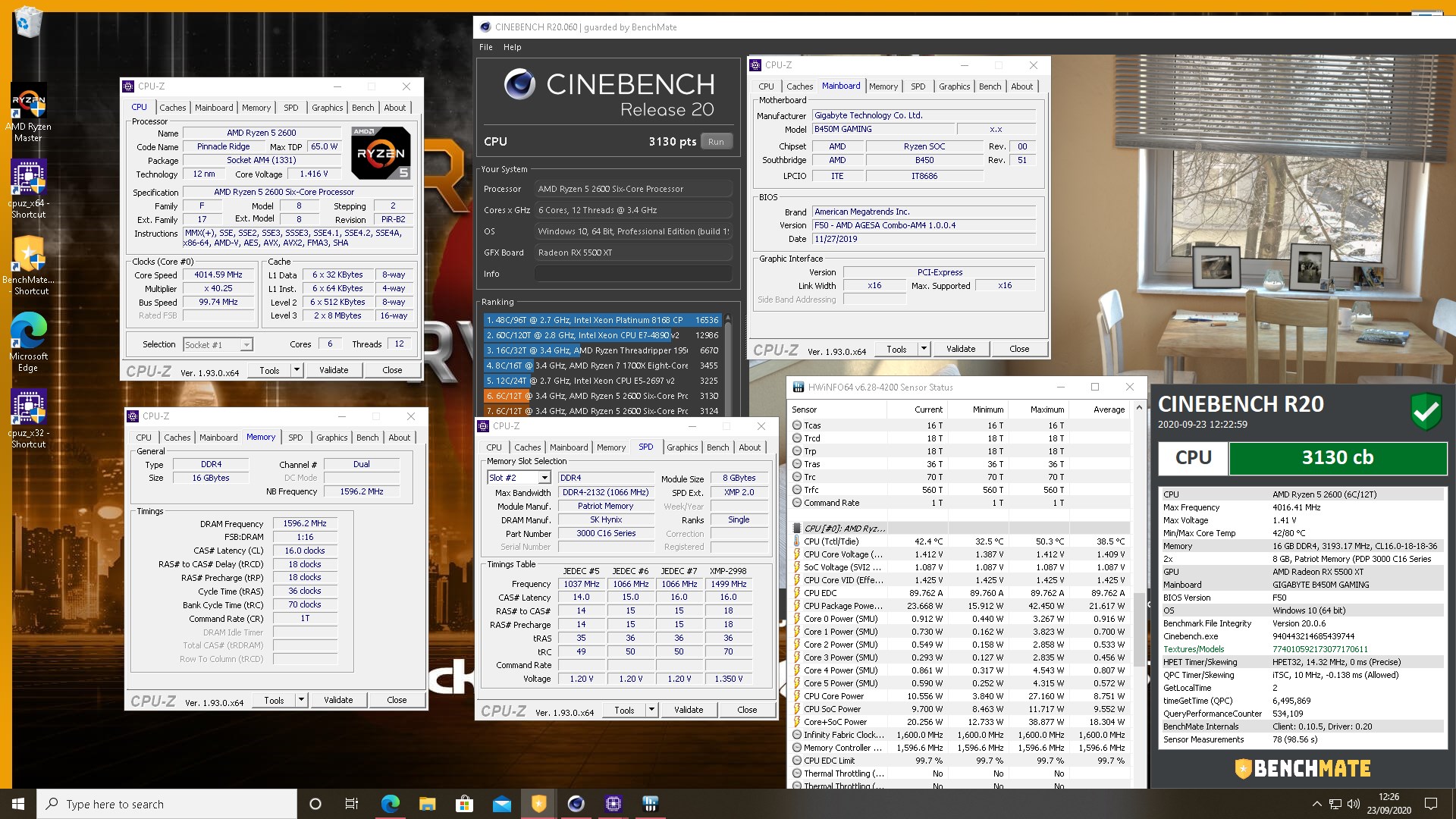Open the cpuz_x32 desktop shortcut
This screenshot has width=1456, height=819.
28,419
